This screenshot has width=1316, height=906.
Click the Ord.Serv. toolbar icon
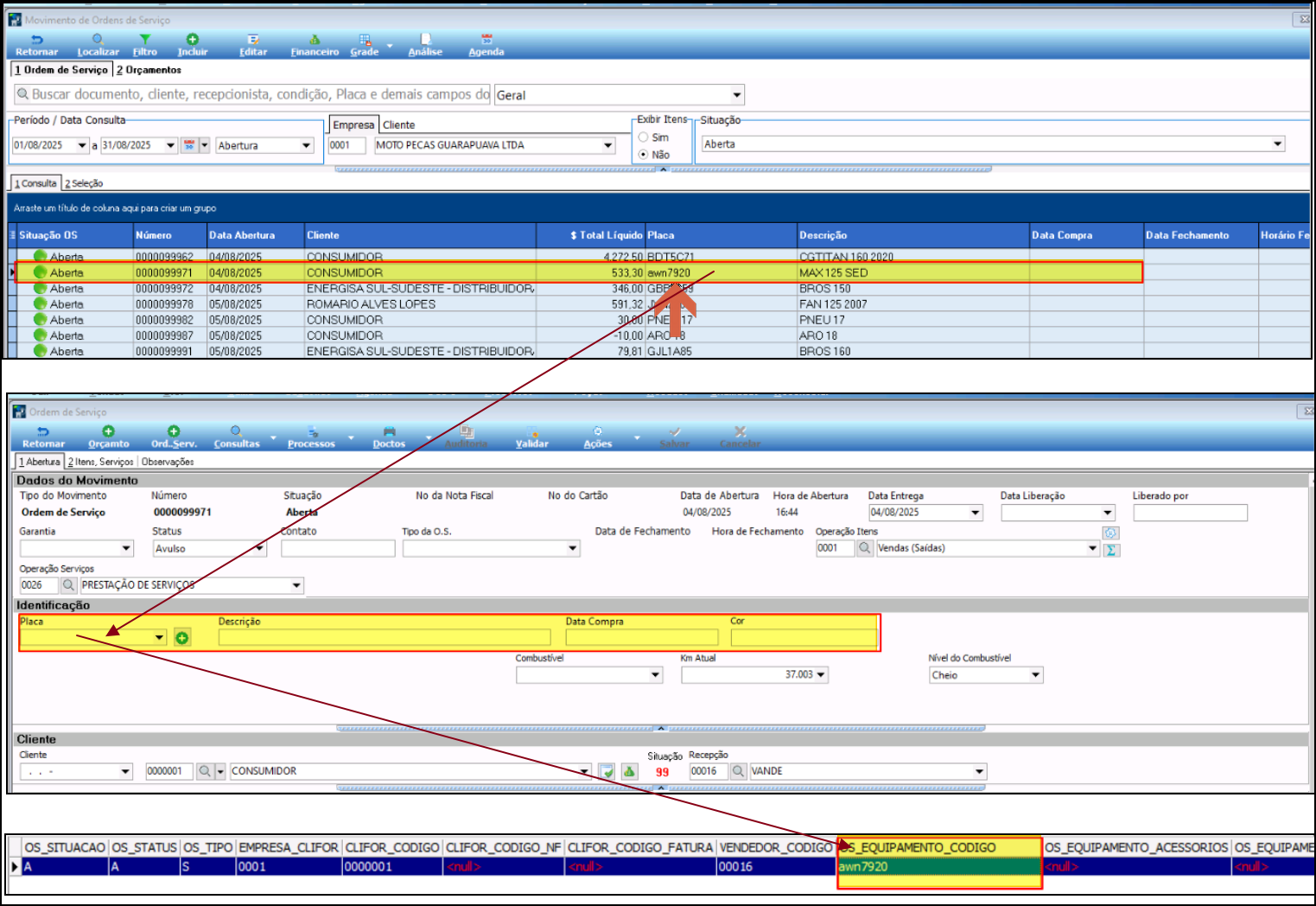[174, 431]
